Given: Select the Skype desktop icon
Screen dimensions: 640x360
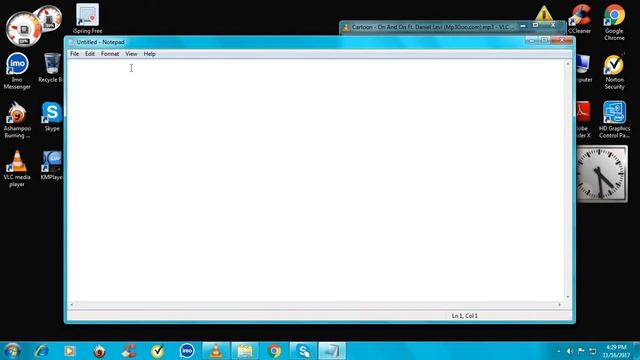Looking at the screenshot, I should point(52,116).
